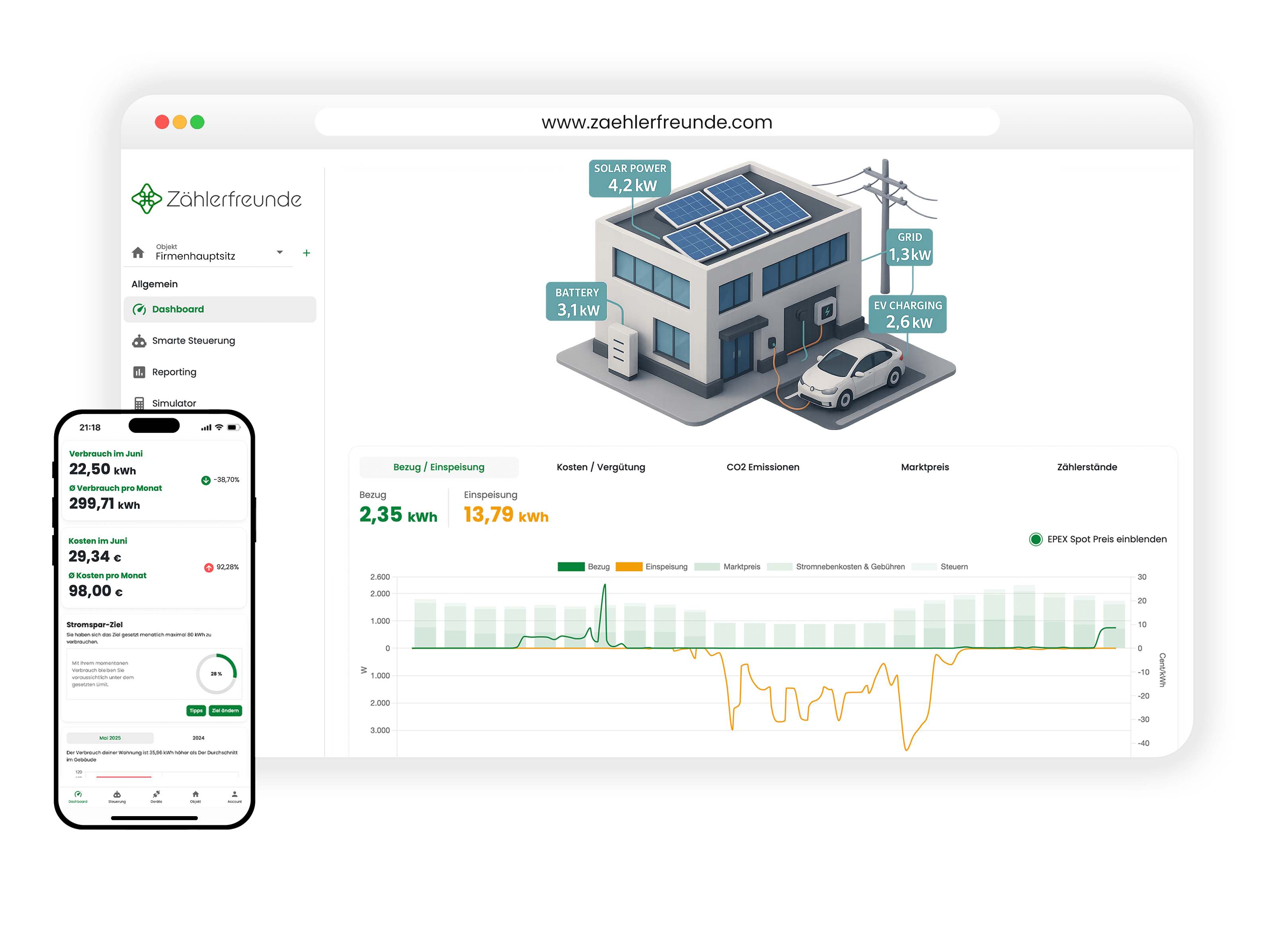Click the Verbrauch im Juni heading on phone
This screenshot has width=1288, height=930.
105,453
